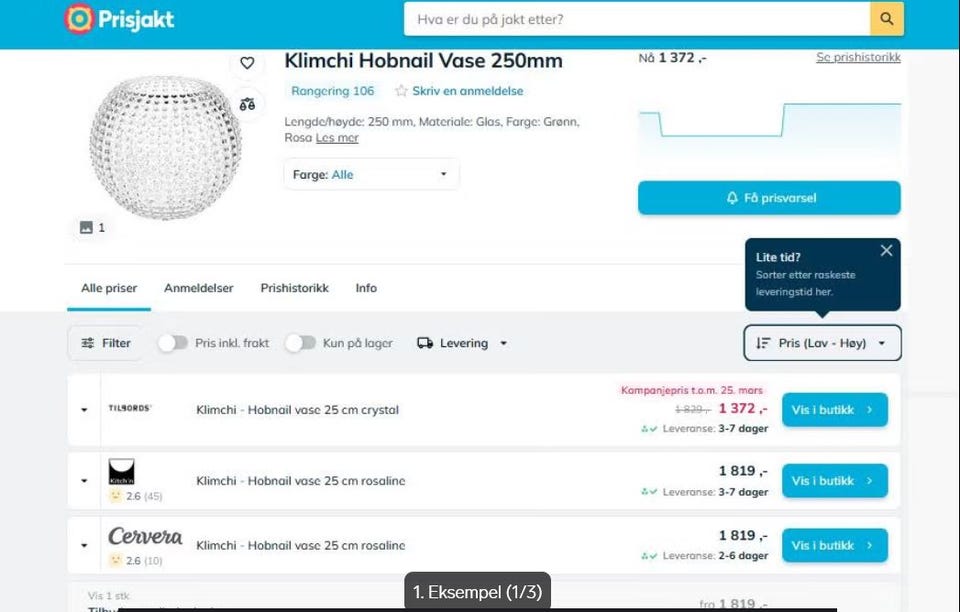Expand the Tilbords offer row arrow

(x=84, y=409)
